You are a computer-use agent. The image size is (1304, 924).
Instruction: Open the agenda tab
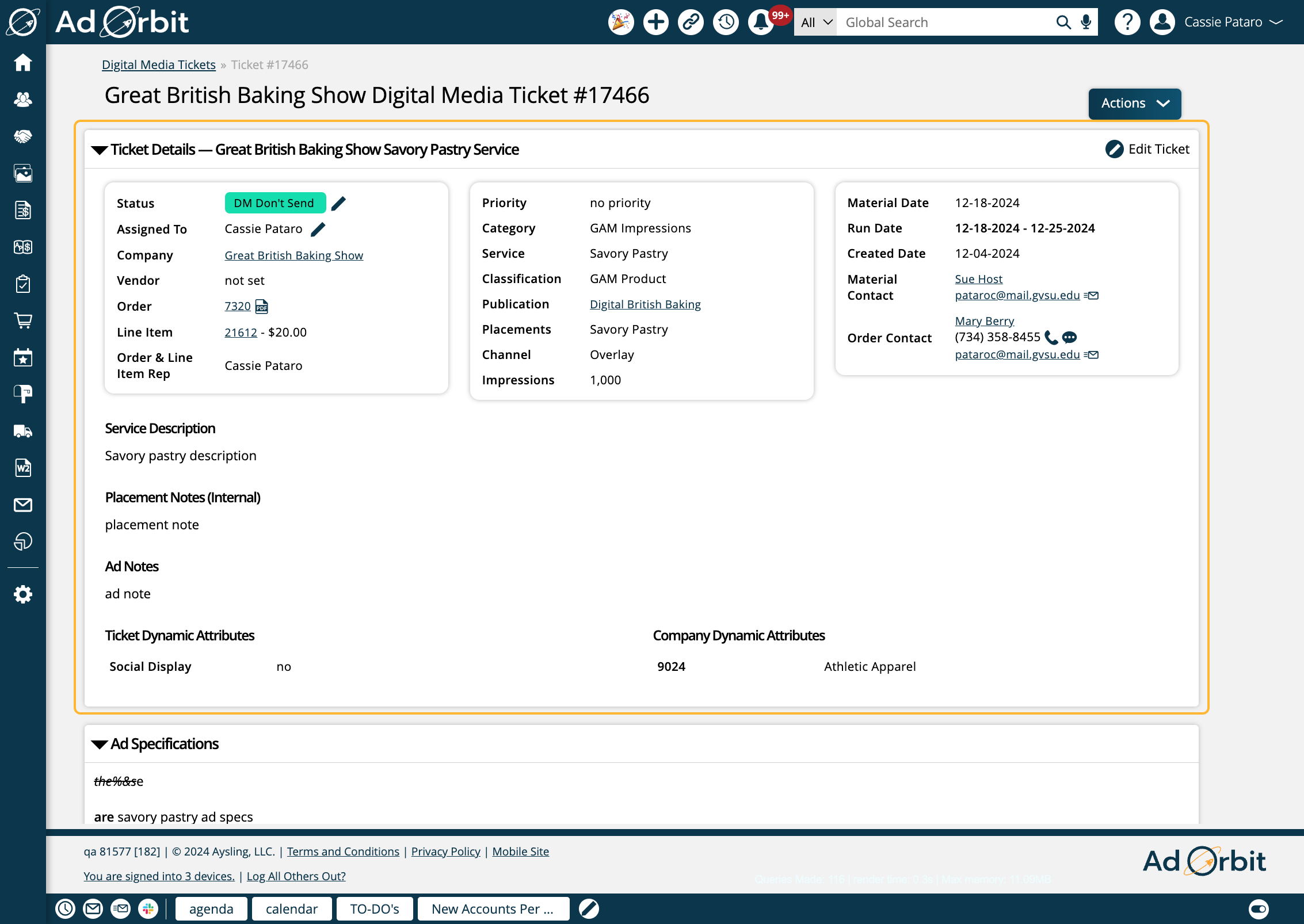pyautogui.click(x=211, y=908)
